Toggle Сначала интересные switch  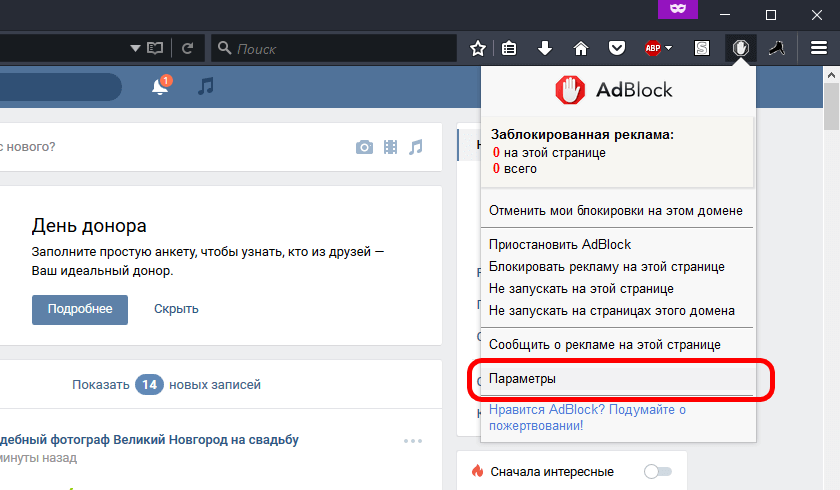coord(658,471)
